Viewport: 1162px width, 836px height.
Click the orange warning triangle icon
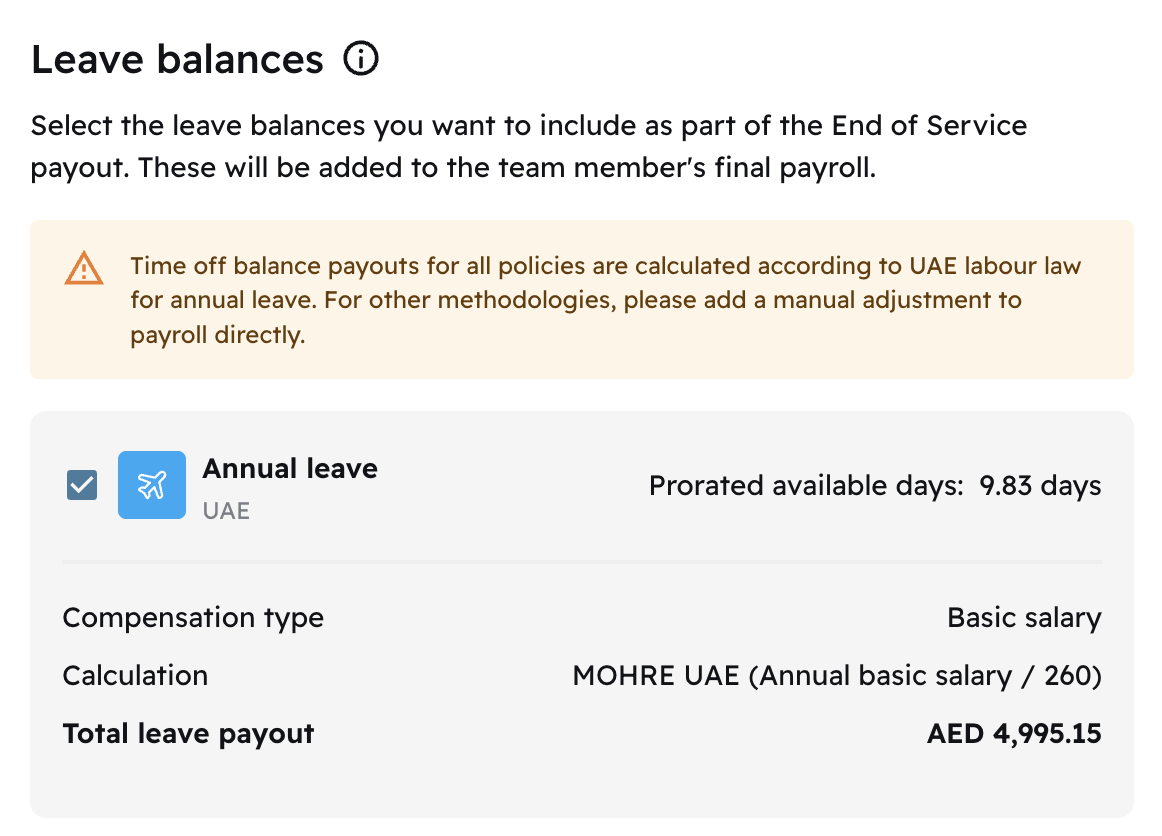tap(84, 268)
